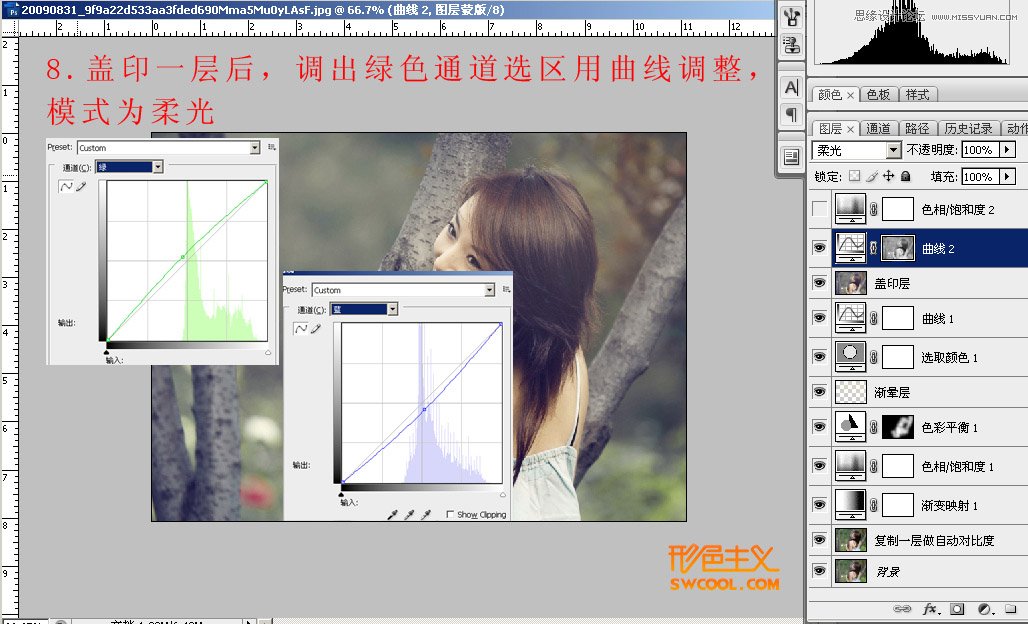
Task: Click the add layer mask icon
Action: 956,609
